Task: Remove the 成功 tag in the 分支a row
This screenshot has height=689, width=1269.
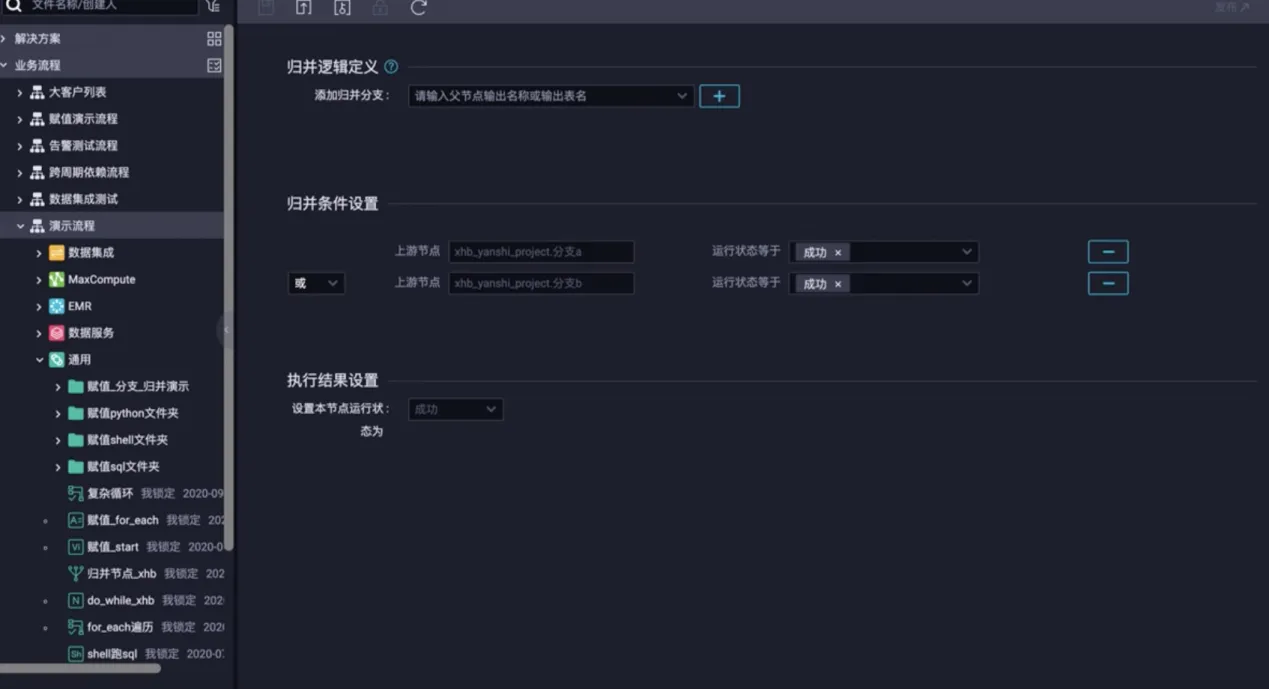Action: (838, 253)
